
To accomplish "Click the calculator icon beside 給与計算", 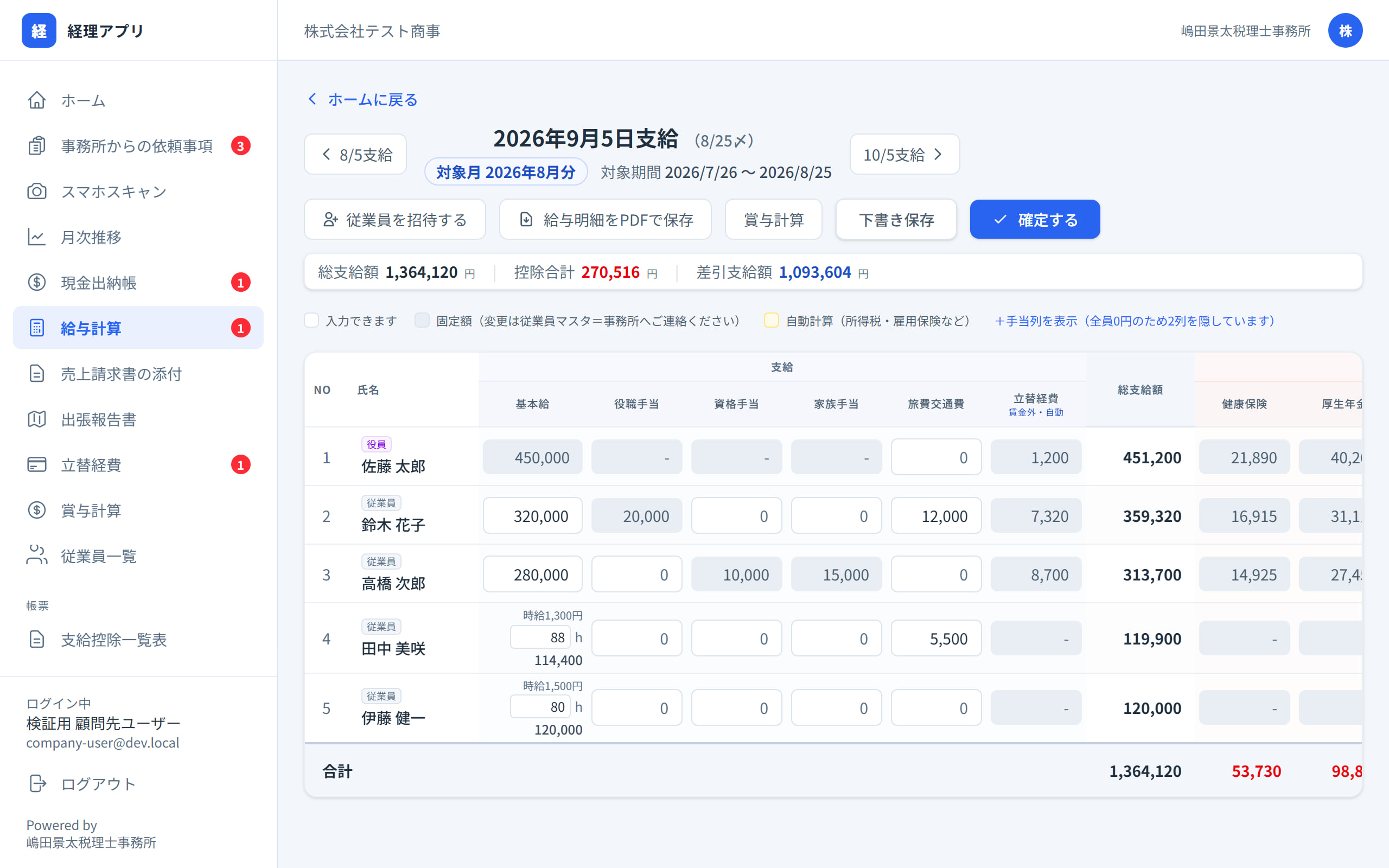I will [37, 328].
